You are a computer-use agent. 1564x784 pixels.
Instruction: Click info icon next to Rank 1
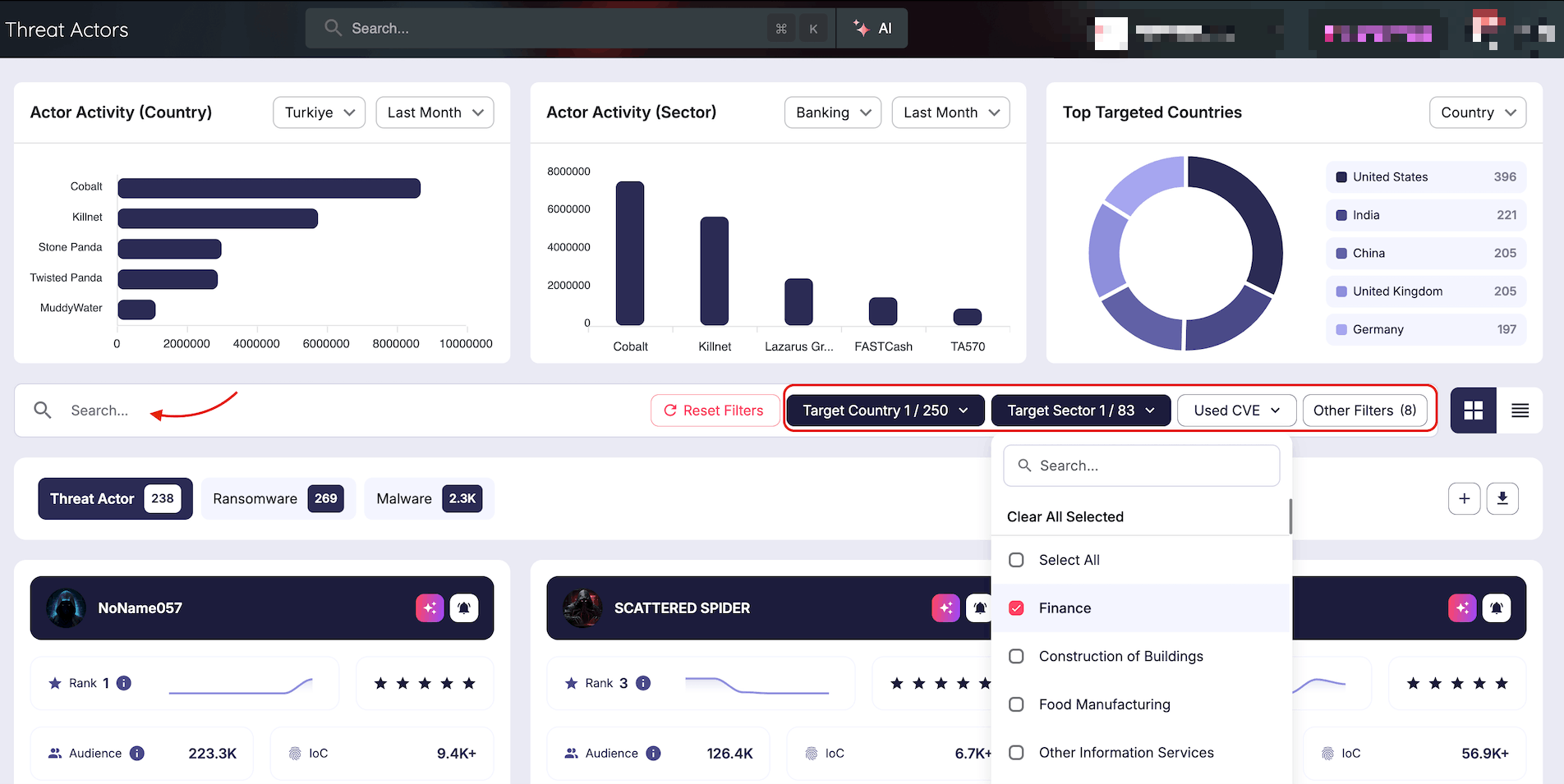[124, 683]
